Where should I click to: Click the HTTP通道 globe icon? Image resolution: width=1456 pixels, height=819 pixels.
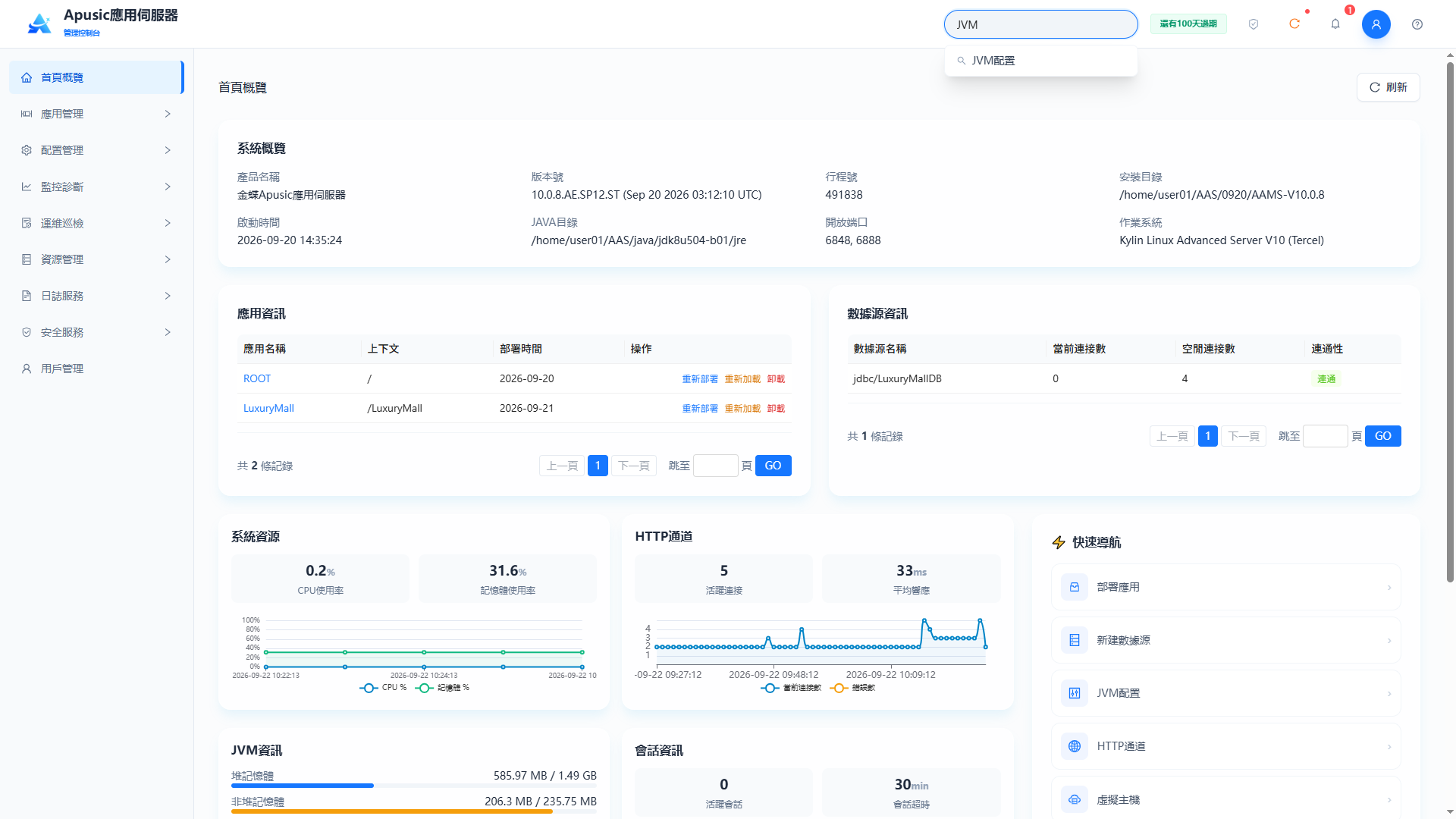[1075, 746]
